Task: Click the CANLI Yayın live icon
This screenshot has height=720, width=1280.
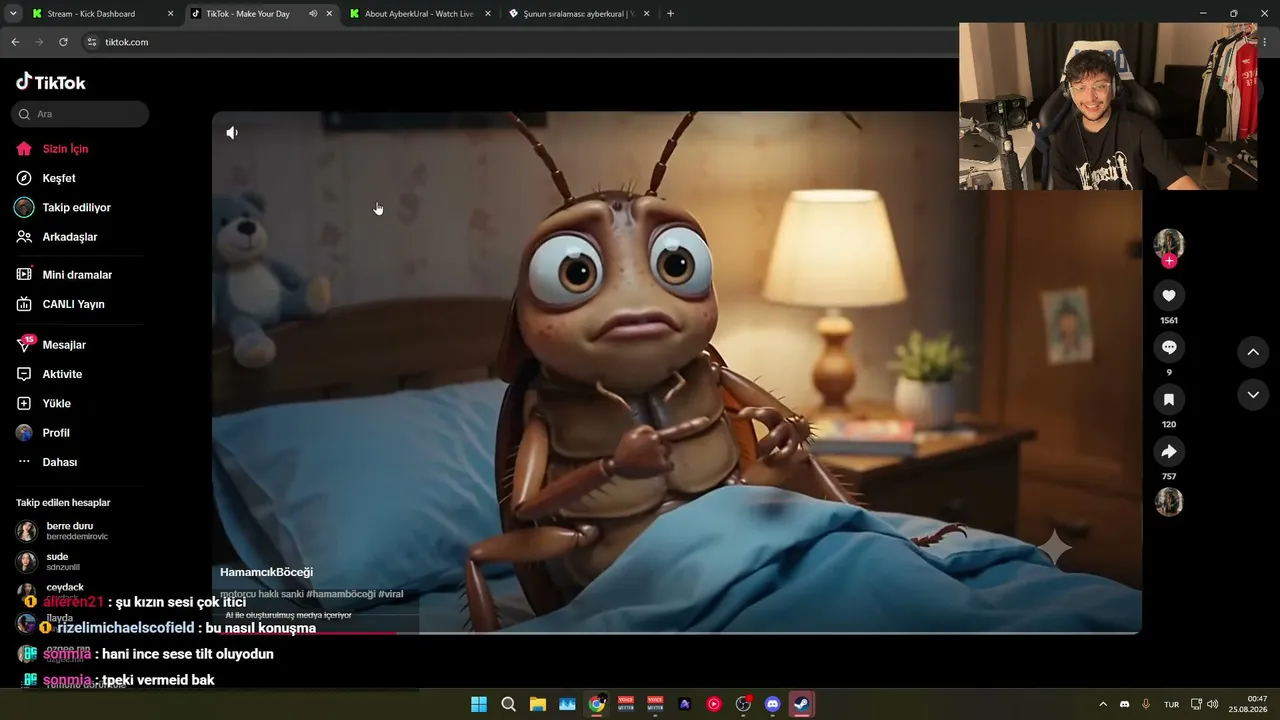Action: (24, 304)
